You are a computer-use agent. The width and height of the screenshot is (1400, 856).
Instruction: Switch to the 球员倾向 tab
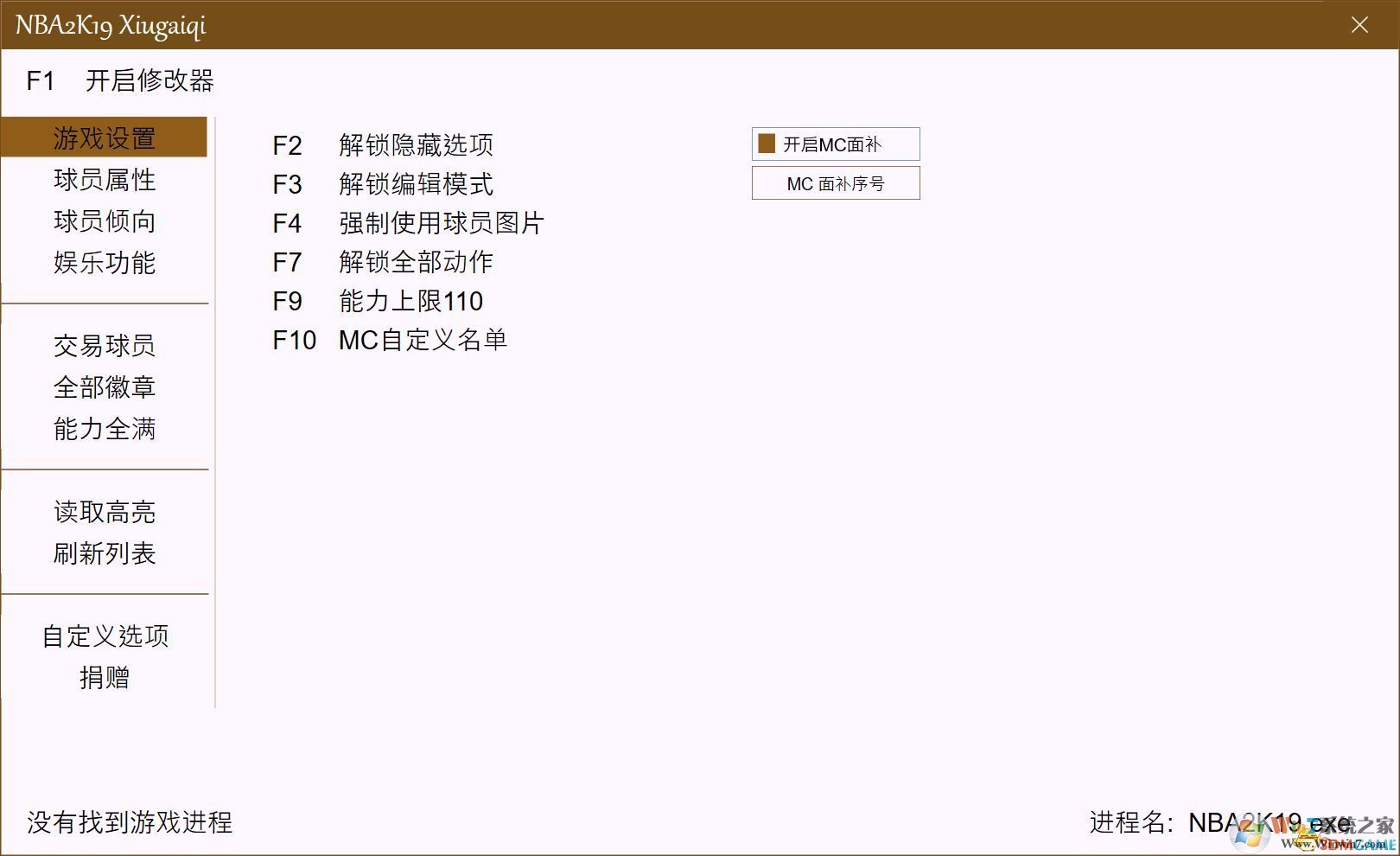click(x=104, y=221)
